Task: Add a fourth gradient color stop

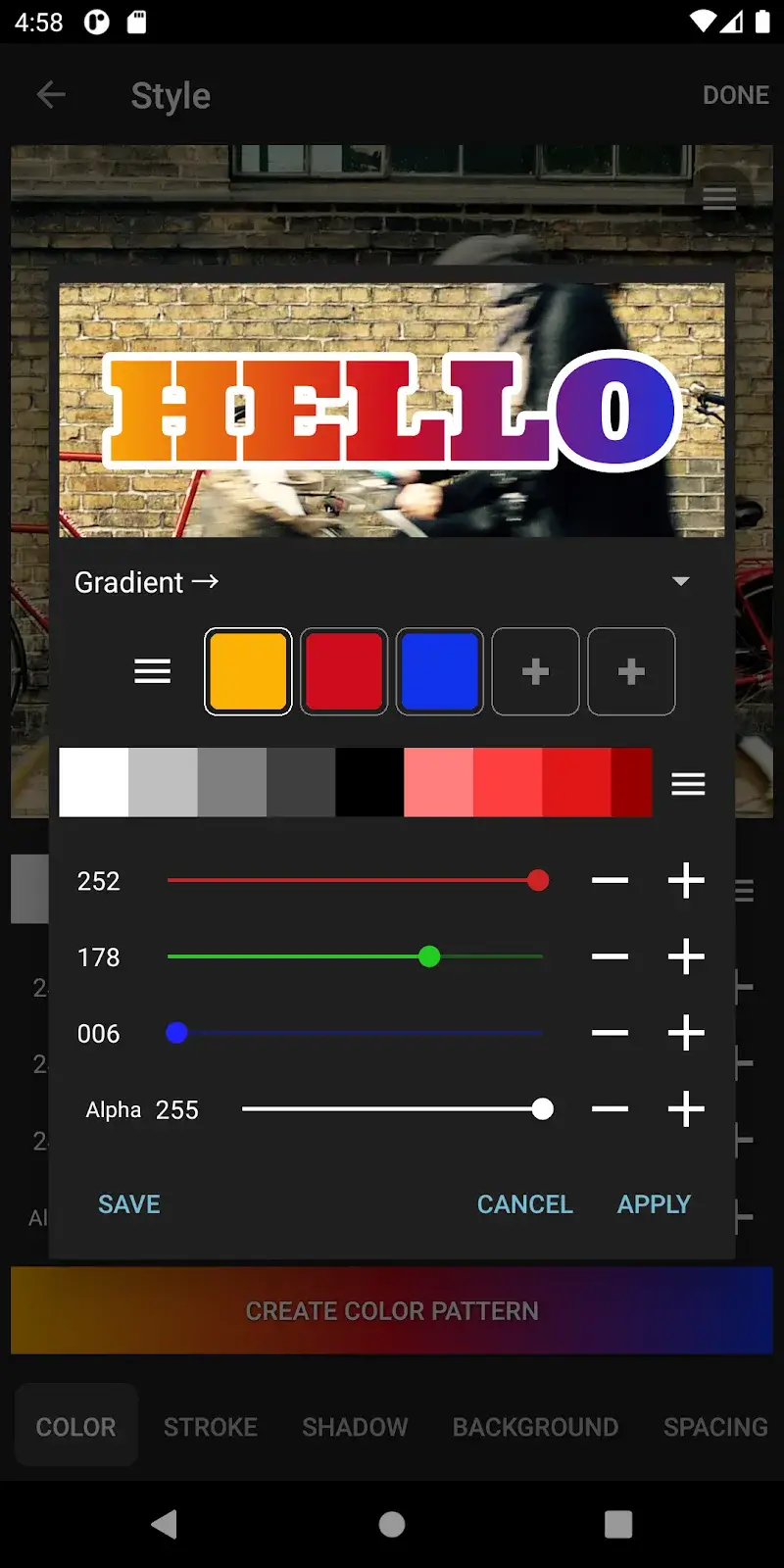Action: click(x=535, y=671)
